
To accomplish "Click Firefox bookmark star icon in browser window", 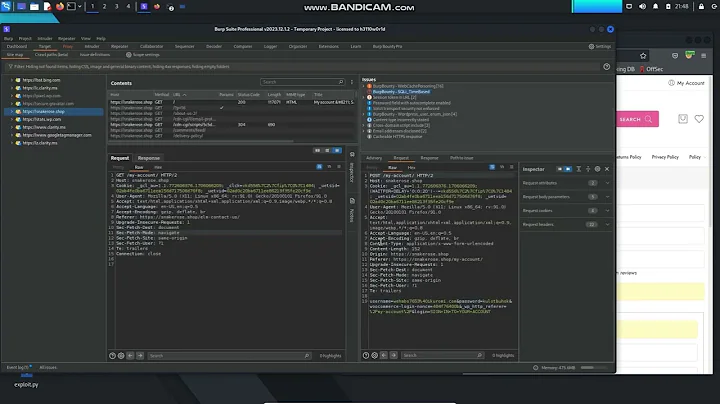I will pyautogui.click(x=643, y=56).
